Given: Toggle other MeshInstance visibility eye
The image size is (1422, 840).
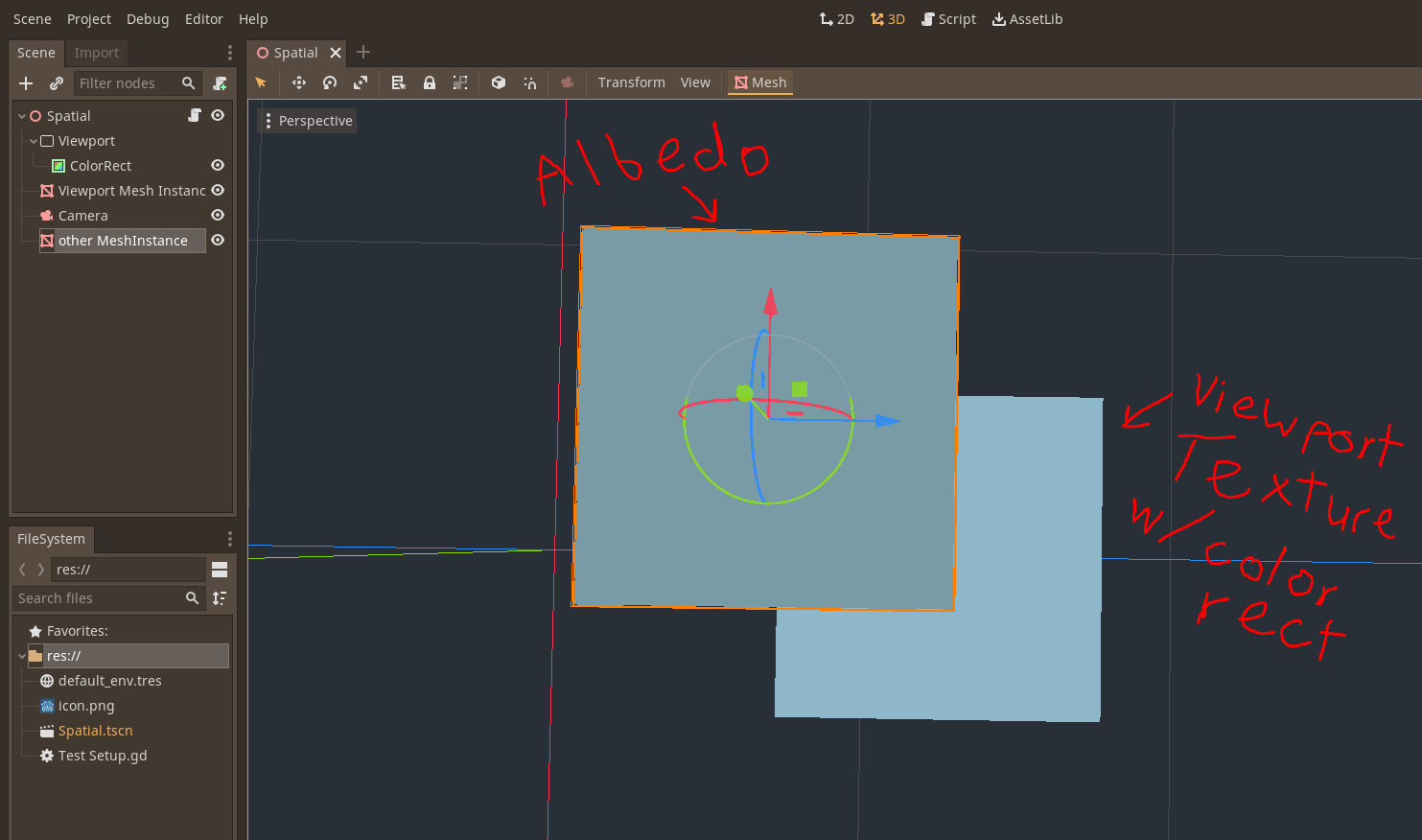Looking at the screenshot, I should [x=218, y=240].
